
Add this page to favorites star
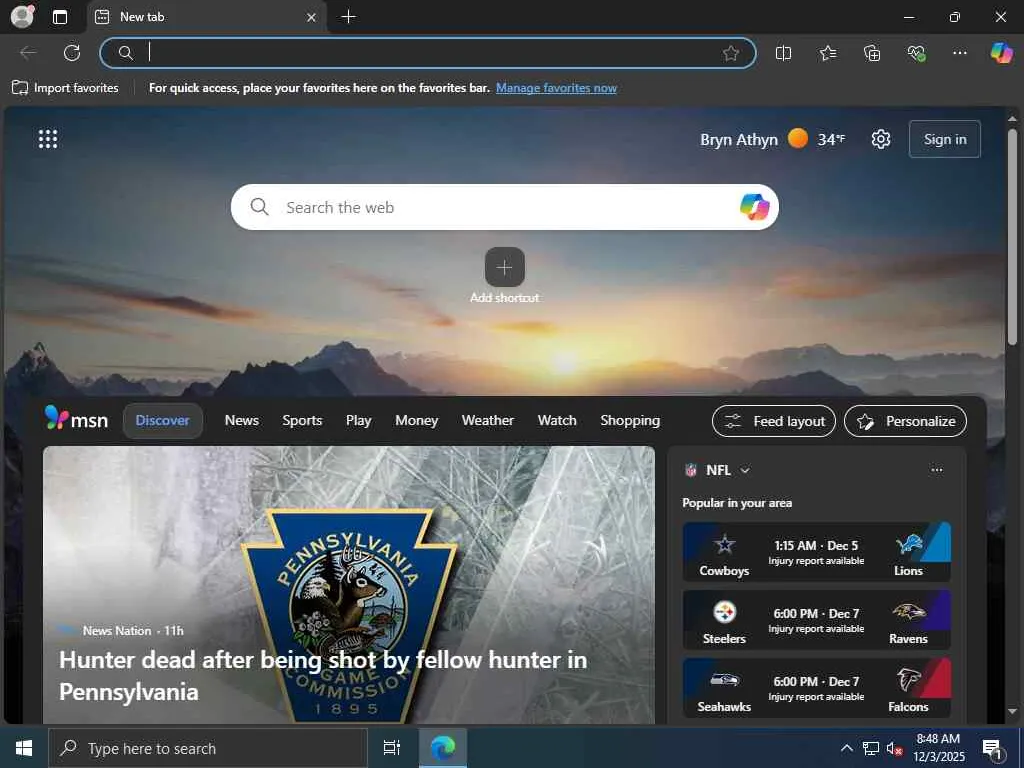(x=731, y=53)
